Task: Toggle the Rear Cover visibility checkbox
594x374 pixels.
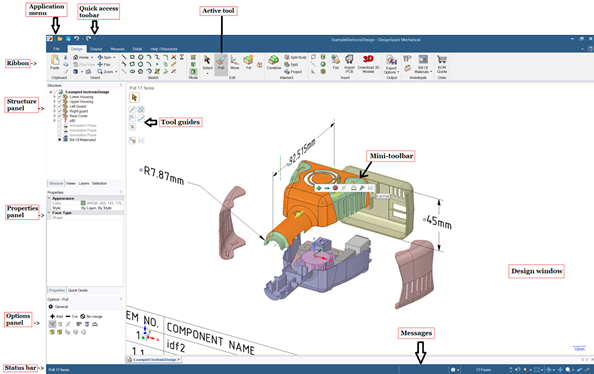Action: [59, 116]
